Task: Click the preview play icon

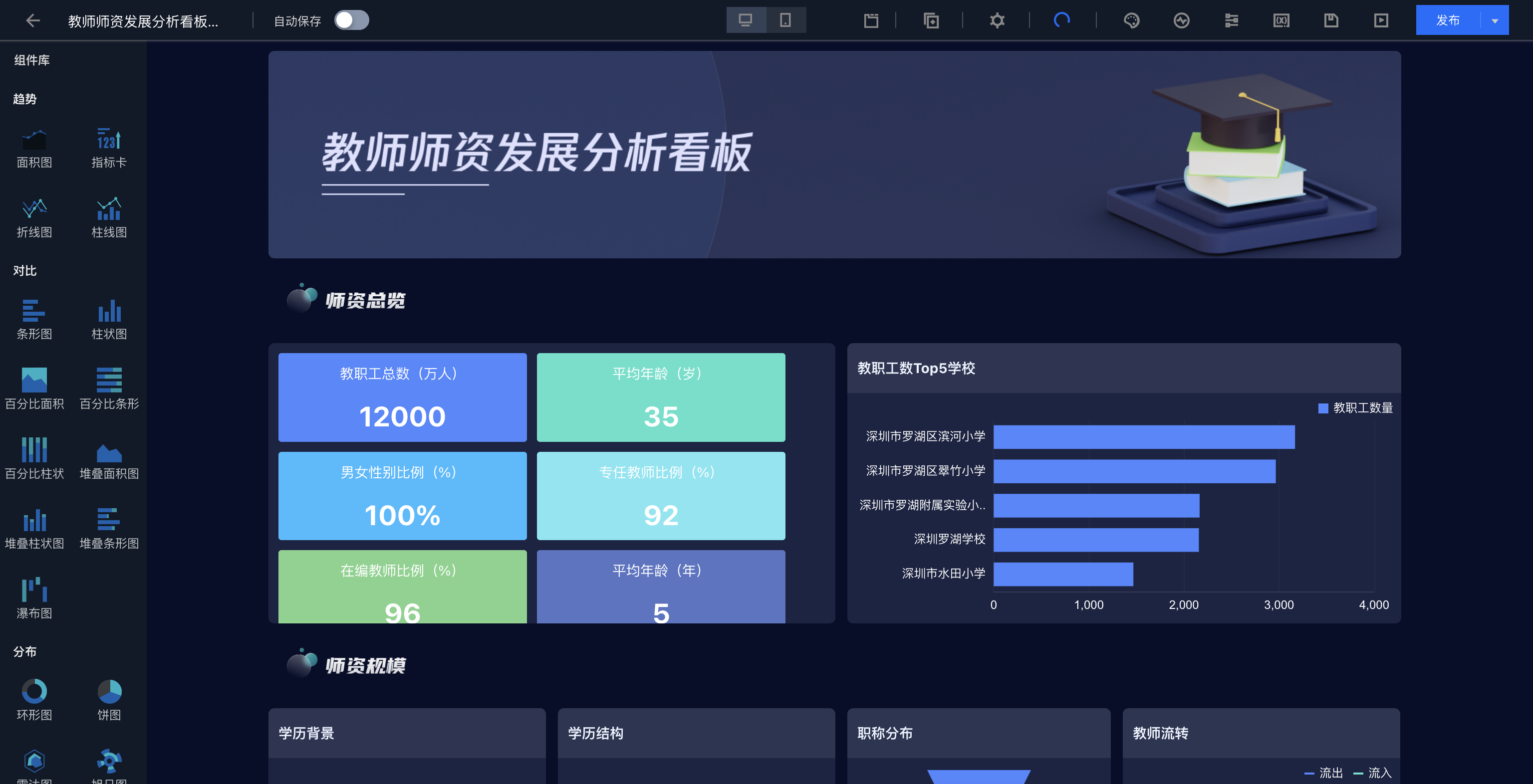Action: coord(1381,21)
